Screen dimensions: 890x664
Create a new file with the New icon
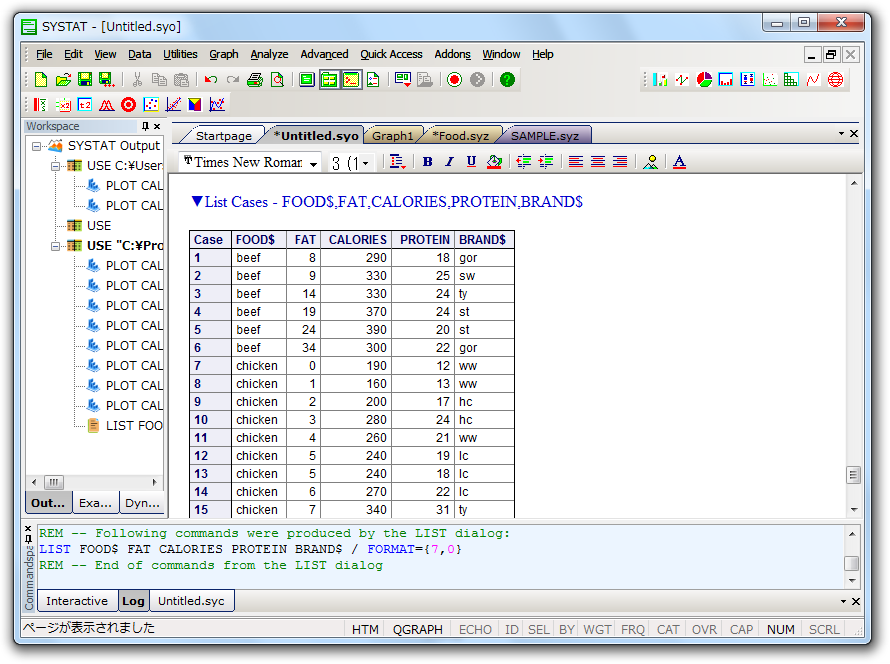(x=41, y=79)
